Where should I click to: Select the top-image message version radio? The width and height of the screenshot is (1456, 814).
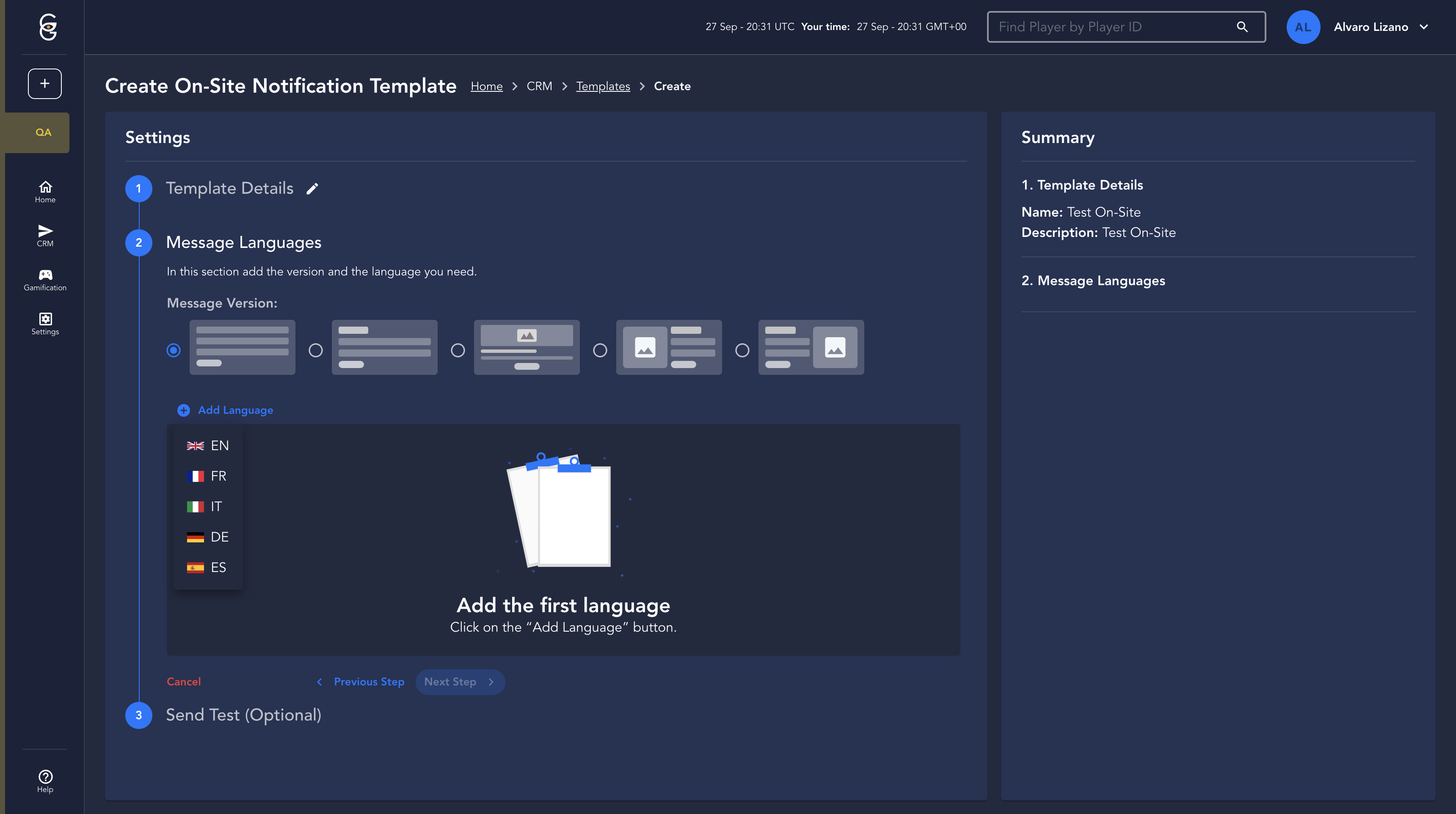[x=458, y=350]
